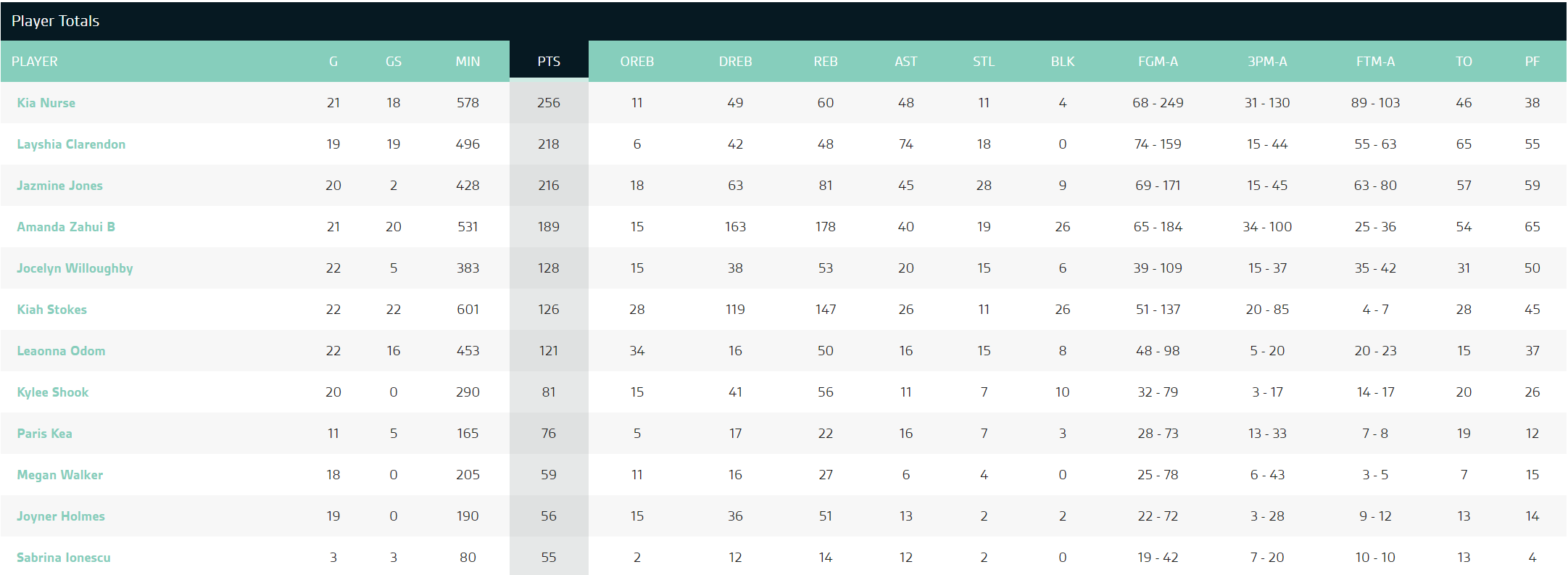Open Jocelyn Willoughby profile
This screenshot has height=575, width=1568.
click(x=75, y=268)
